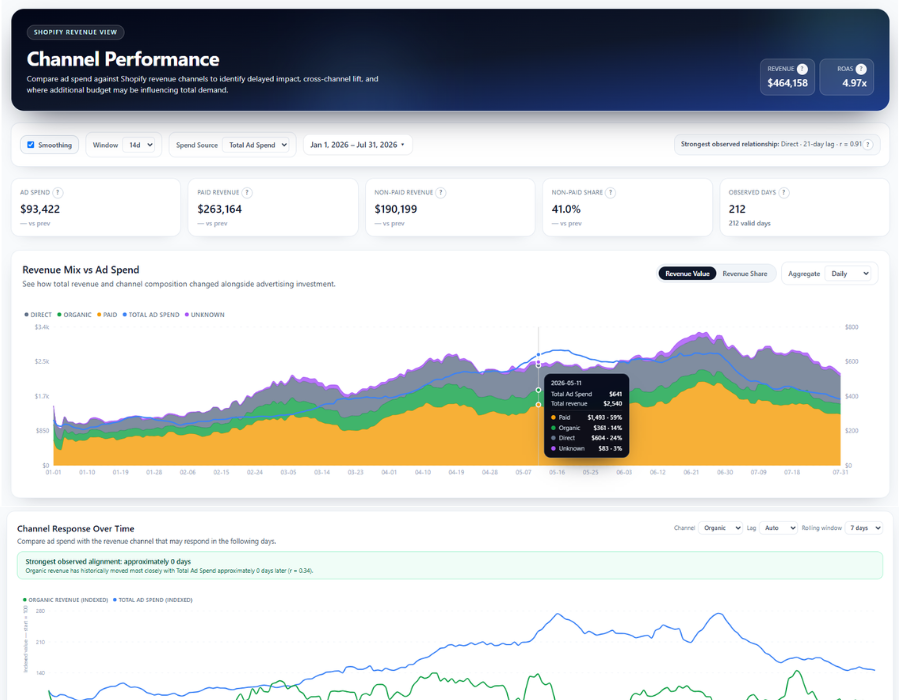This screenshot has width=900, height=700.
Task: Toggle the Direct legend series
Action: point(38,314)
